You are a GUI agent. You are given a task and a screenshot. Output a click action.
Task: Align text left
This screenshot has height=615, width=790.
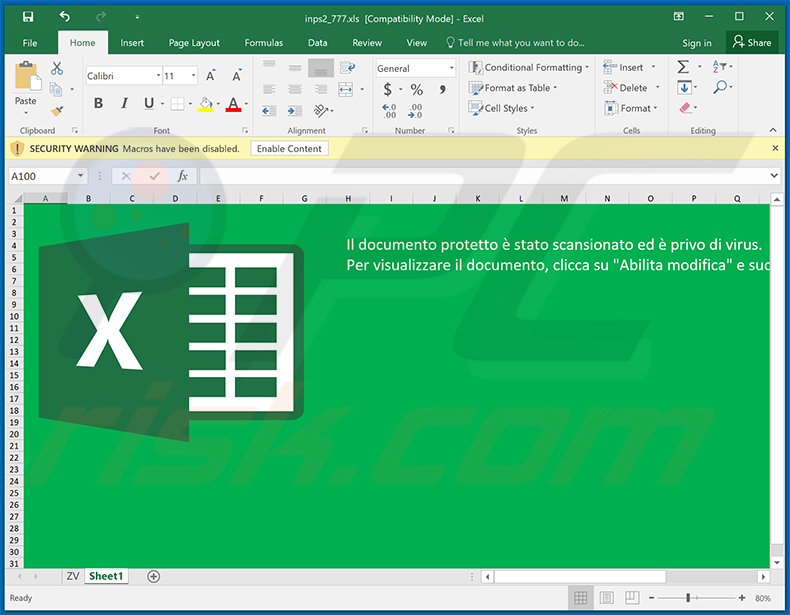[x=269, y=90]
